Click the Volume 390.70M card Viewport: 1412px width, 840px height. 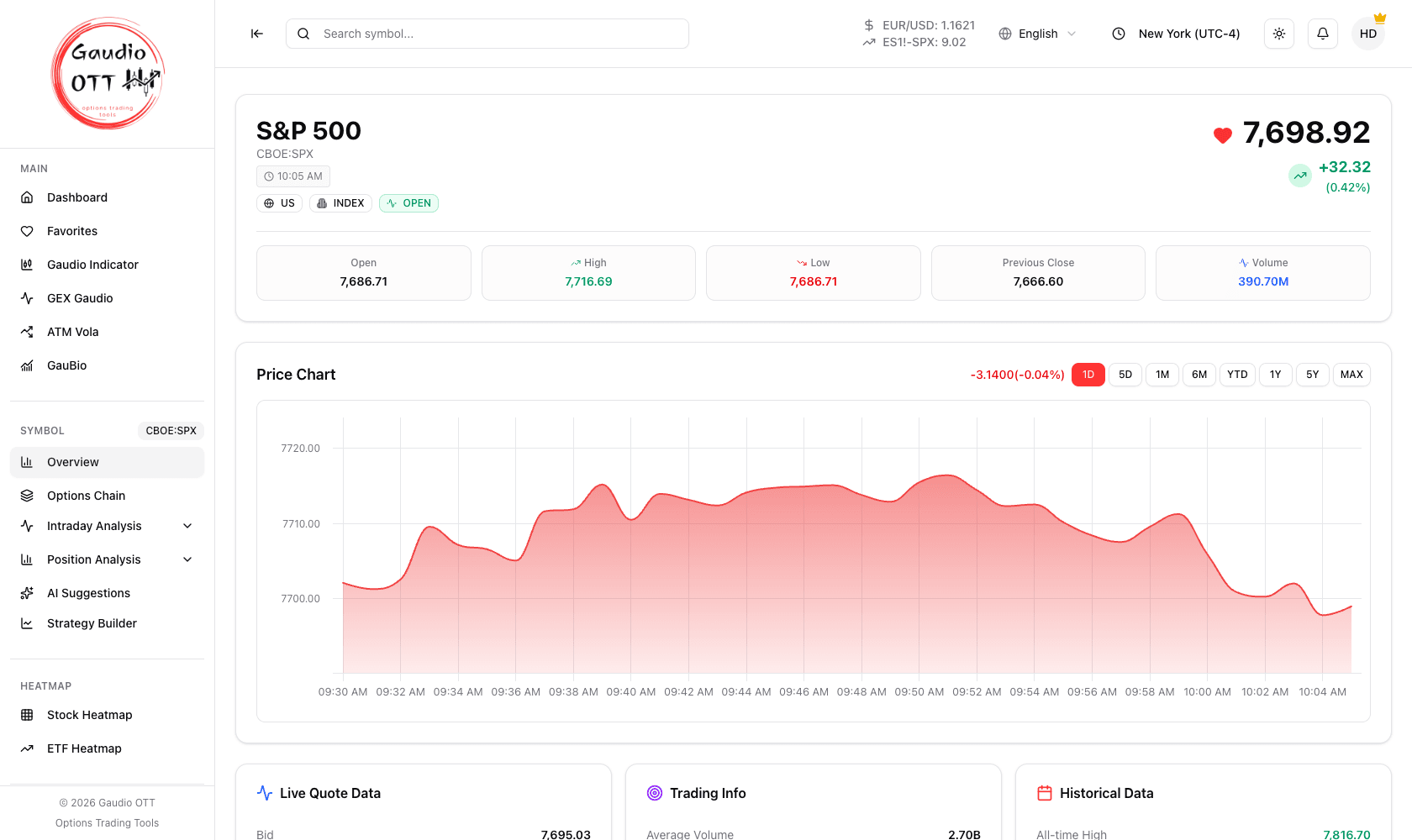(1263, 273)
